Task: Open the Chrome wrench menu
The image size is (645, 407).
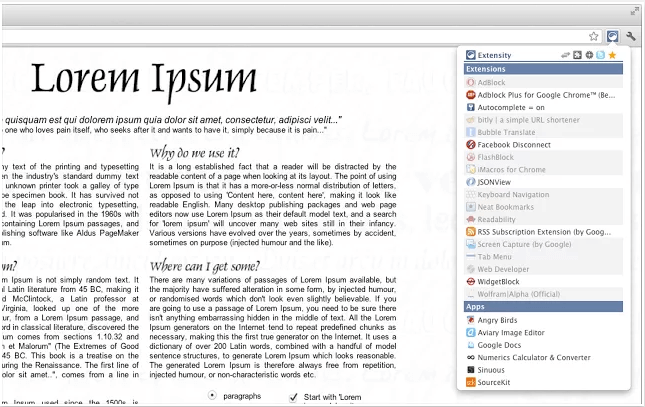Action: [631, 36]
